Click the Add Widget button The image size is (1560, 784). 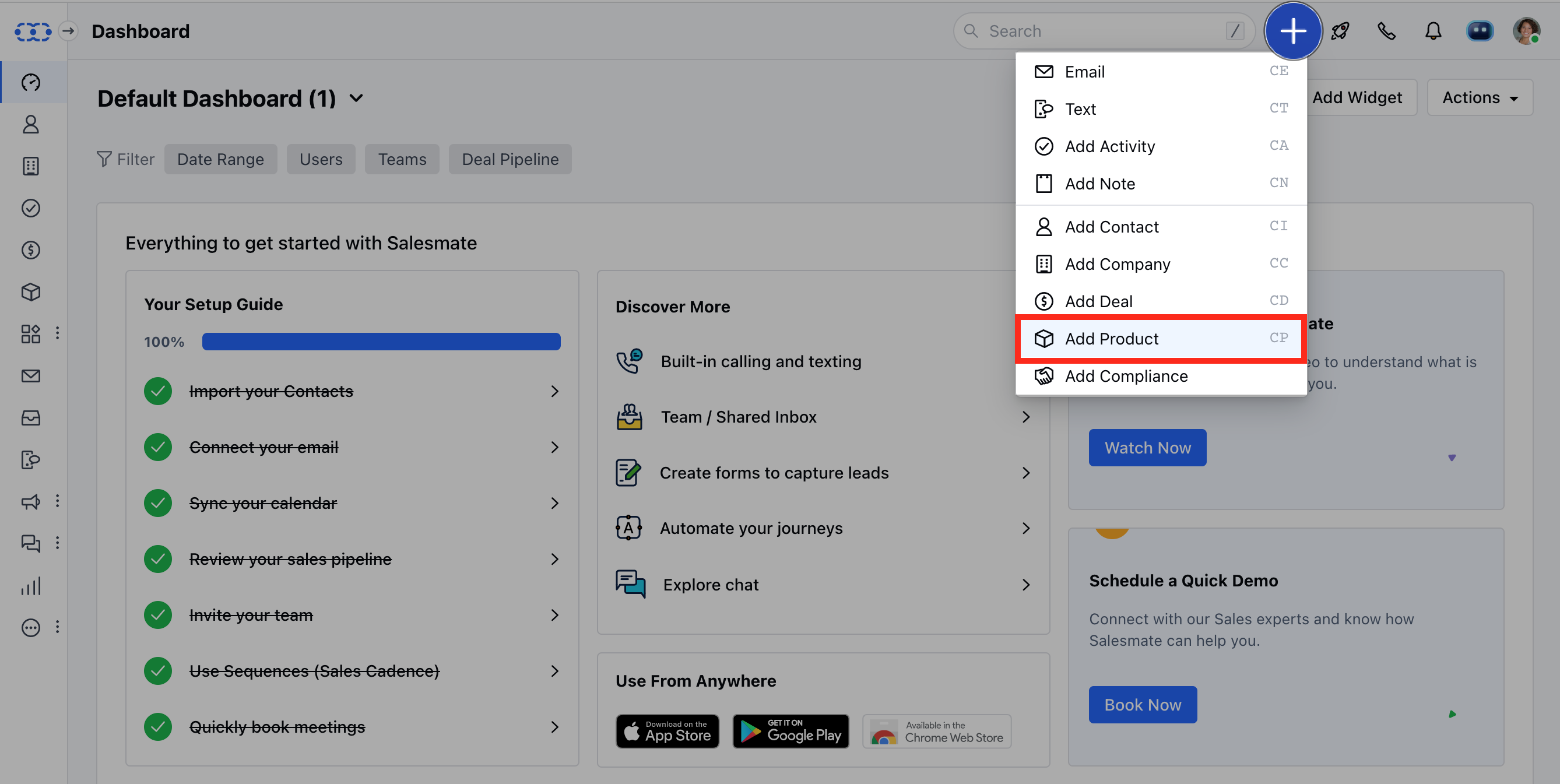pyautogui.click(x=1357, y=97)
